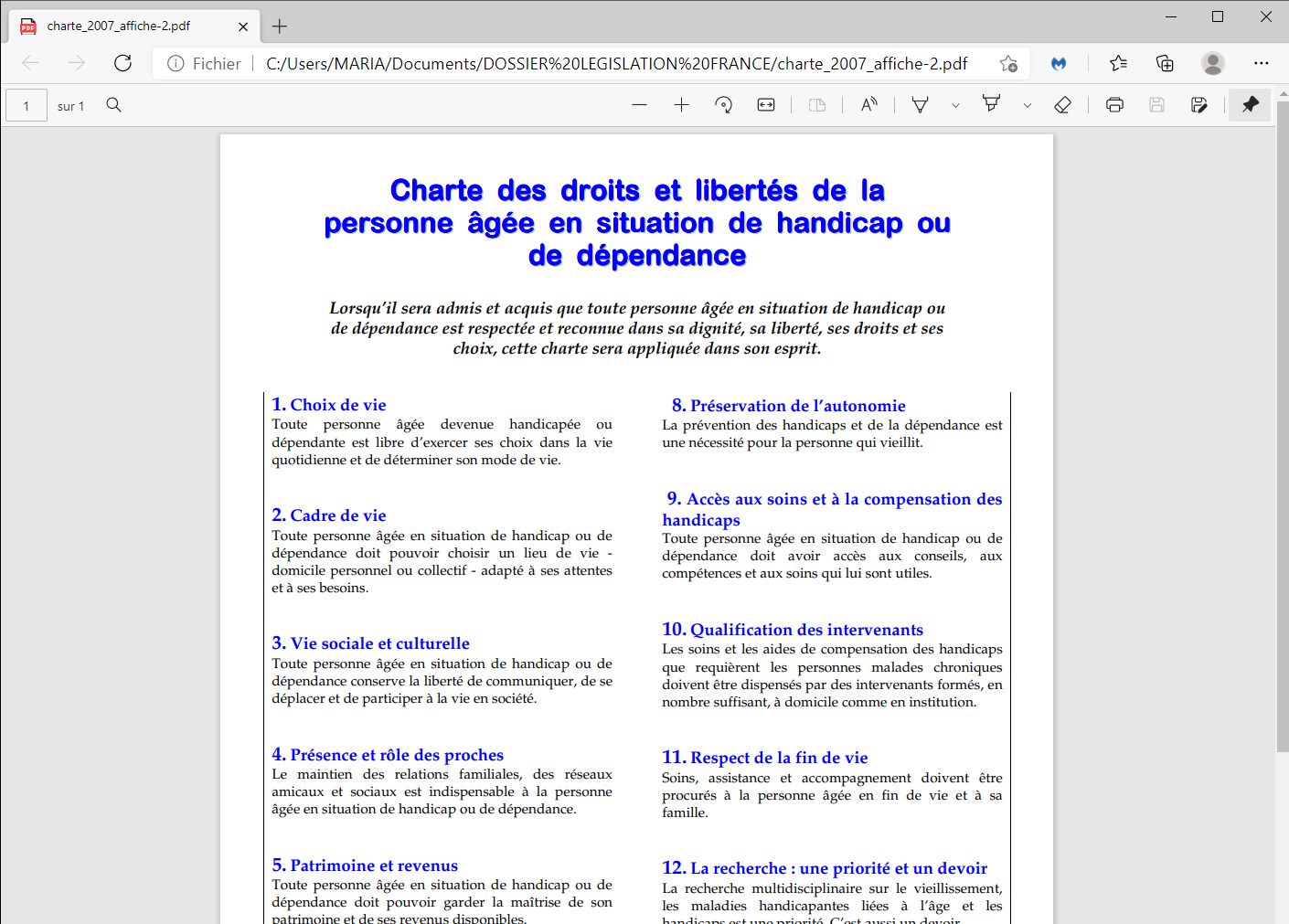This screenshot has width=1289, height=924.
Task: Click heading '4. Présence et rôle des proches'
Action: click(388, 755)
